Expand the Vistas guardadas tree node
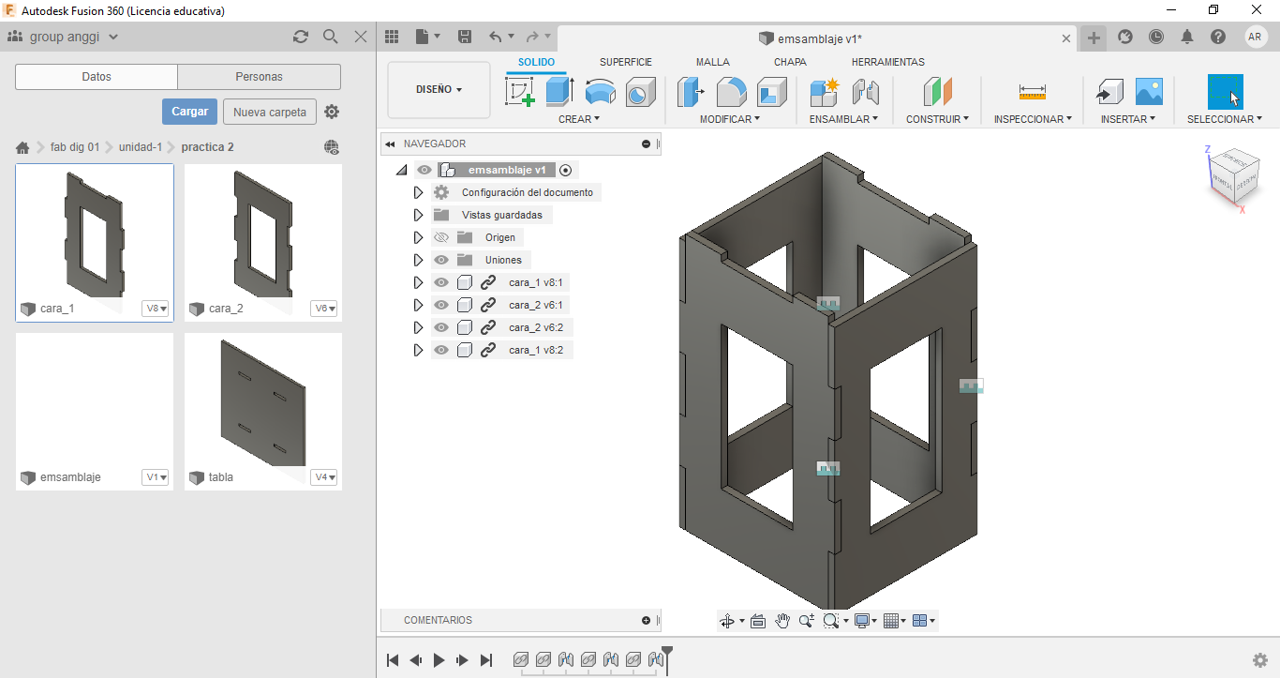Screen dimensions: 1280x678 click(418, 215)
